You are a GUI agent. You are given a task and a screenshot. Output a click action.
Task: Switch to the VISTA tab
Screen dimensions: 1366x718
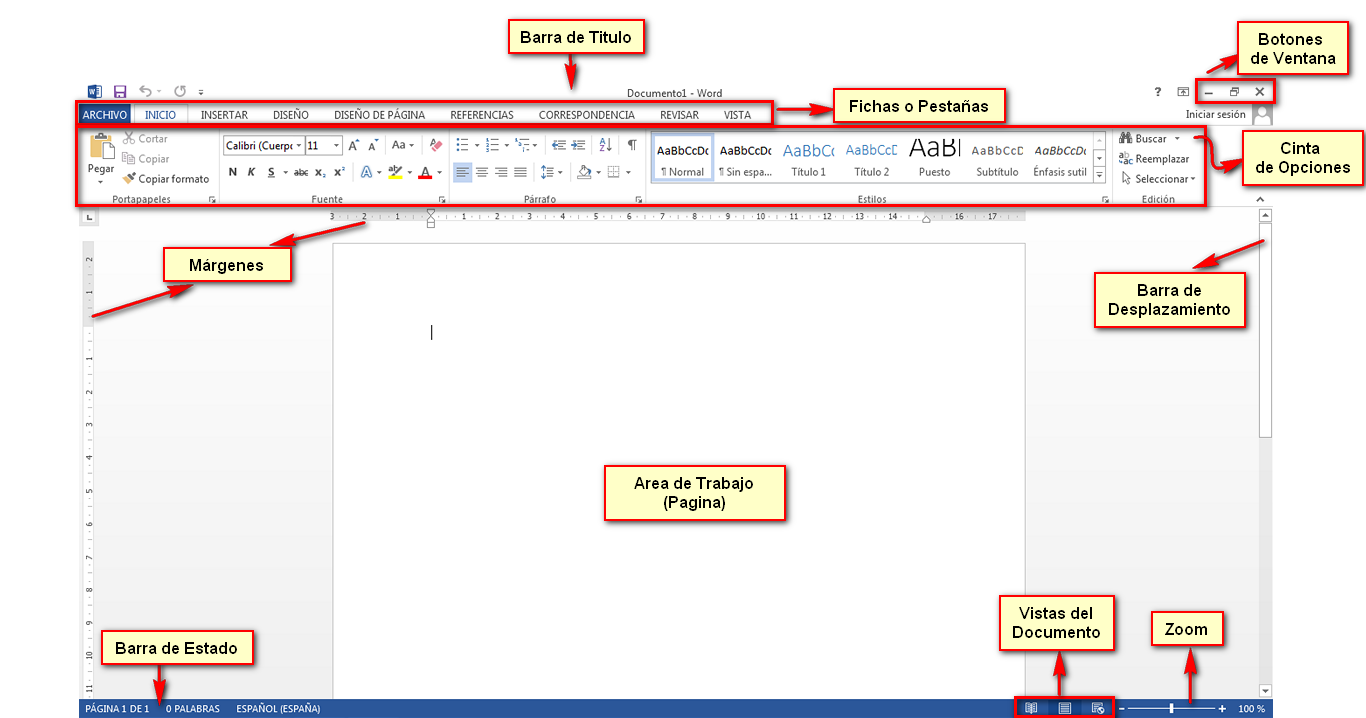click(x=737, y=115)
